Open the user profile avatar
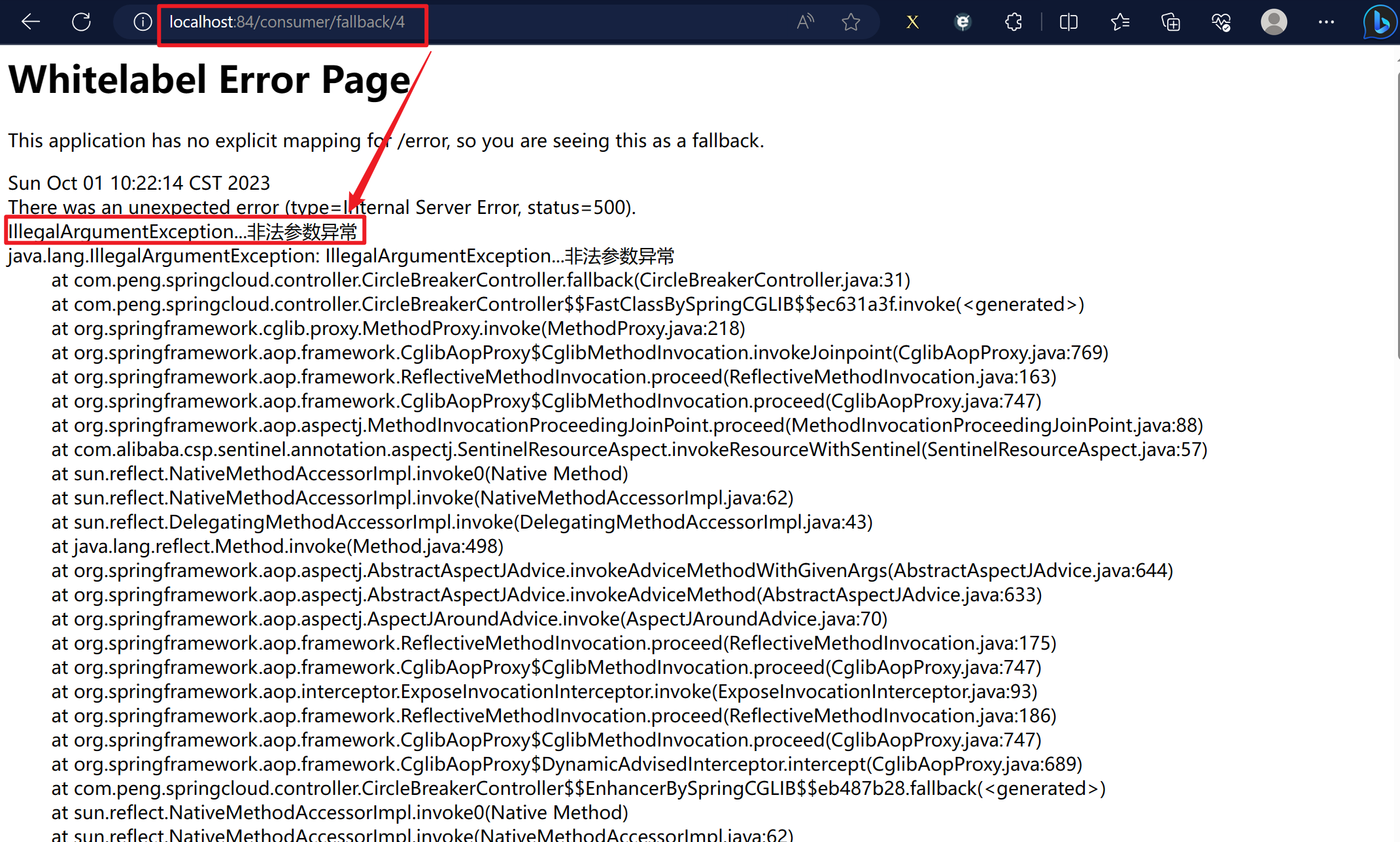Screen dimensions: 1400x842 tap(1274, 22)
